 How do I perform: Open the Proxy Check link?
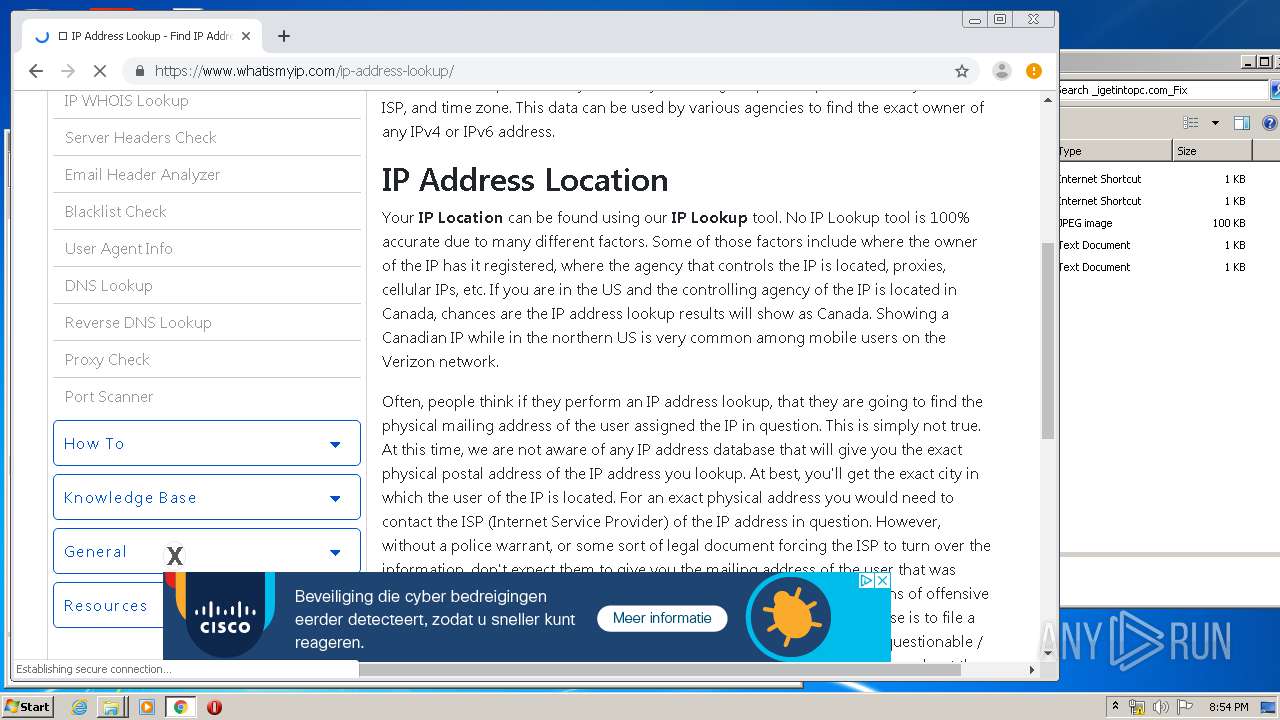[107, 359]
